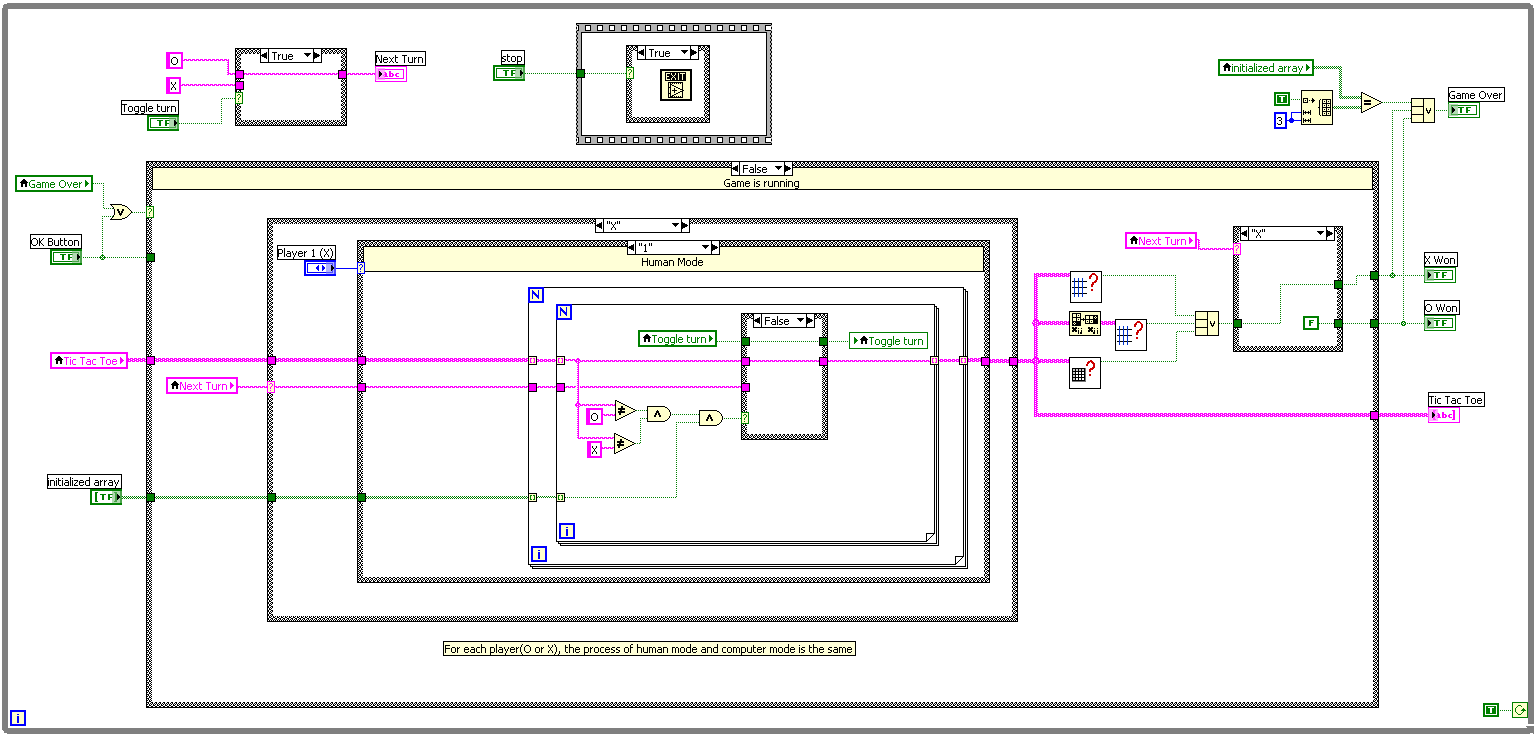Screen dimensions: 1536x736
Task: Click the Next Turn local feeding the right-hand "X" case
Action: [x=1161, y=241]
